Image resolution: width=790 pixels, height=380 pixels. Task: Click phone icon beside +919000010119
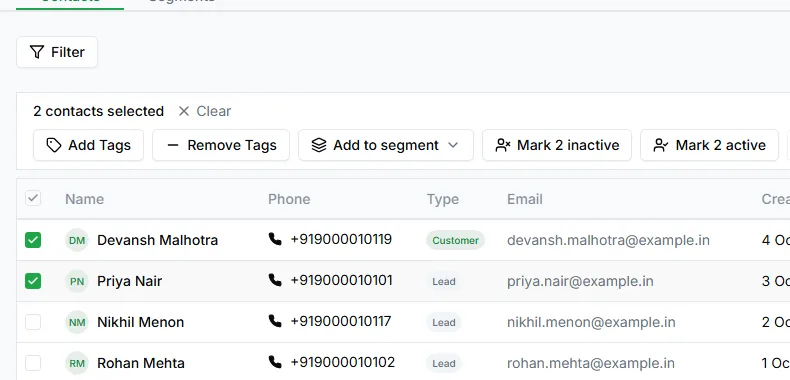[275, 239]
